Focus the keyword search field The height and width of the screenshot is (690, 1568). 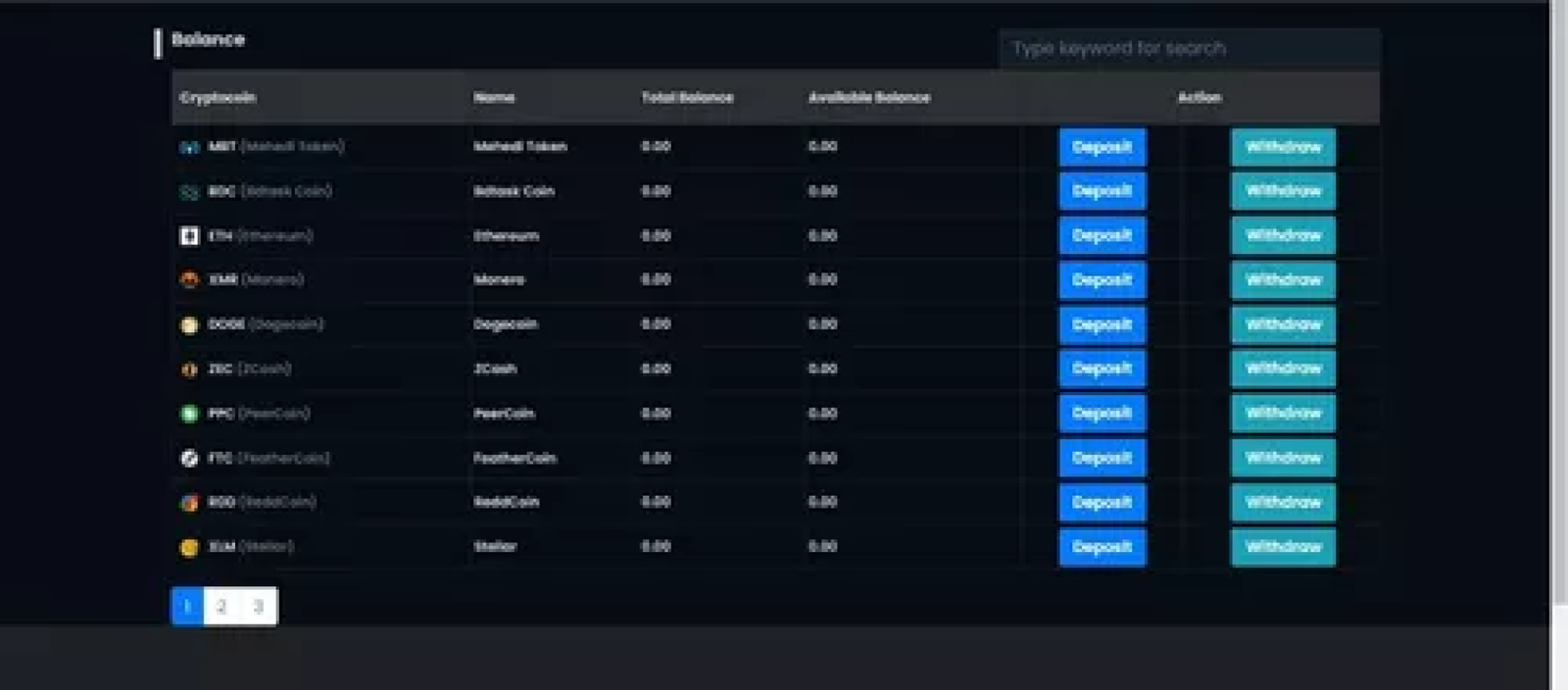coord(1189,48)
